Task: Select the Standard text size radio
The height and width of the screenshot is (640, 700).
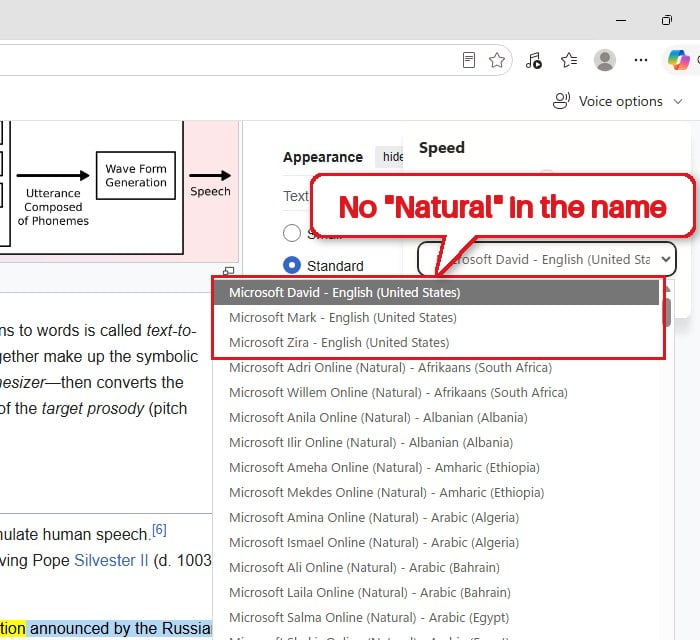Action: (292, 266)
